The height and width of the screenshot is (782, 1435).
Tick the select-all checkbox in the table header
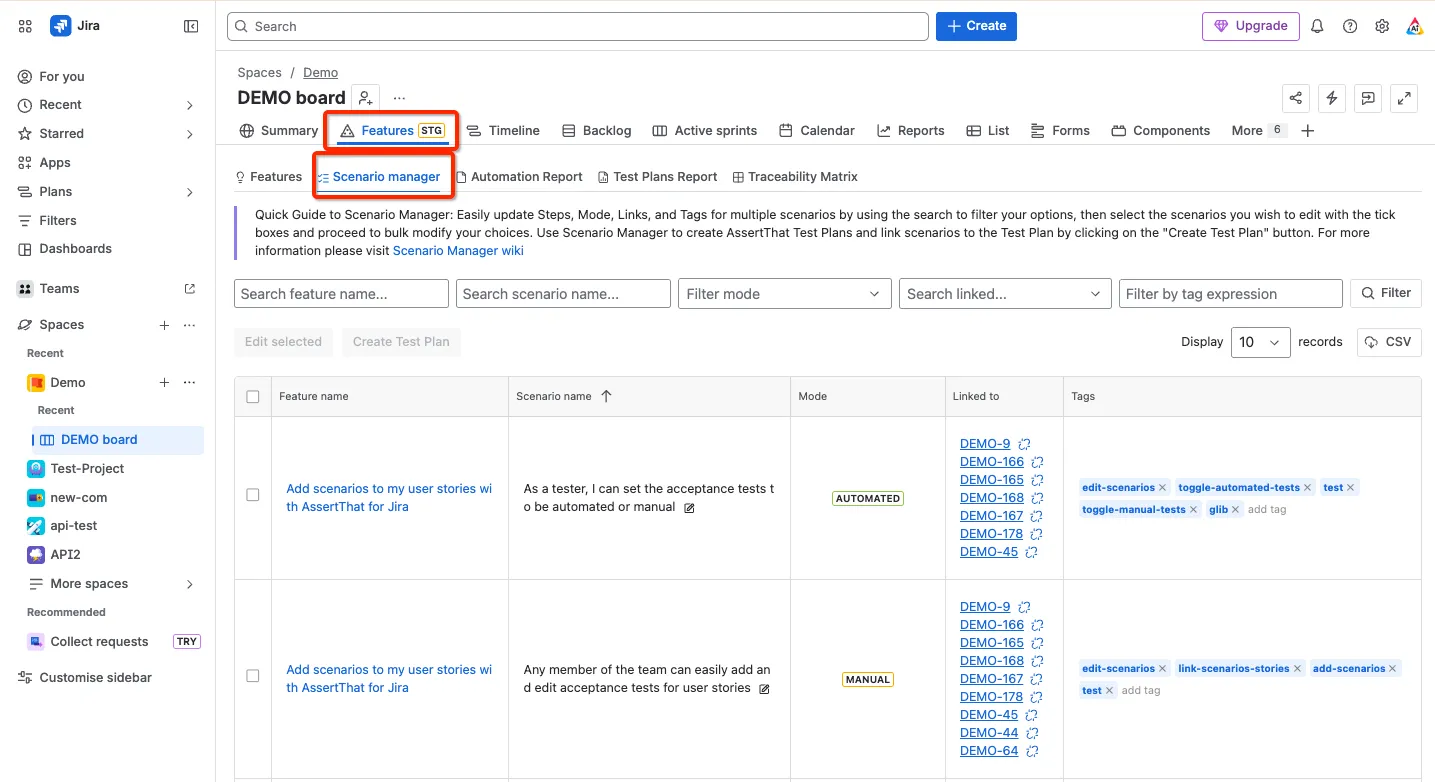click(x=253, y=397)
